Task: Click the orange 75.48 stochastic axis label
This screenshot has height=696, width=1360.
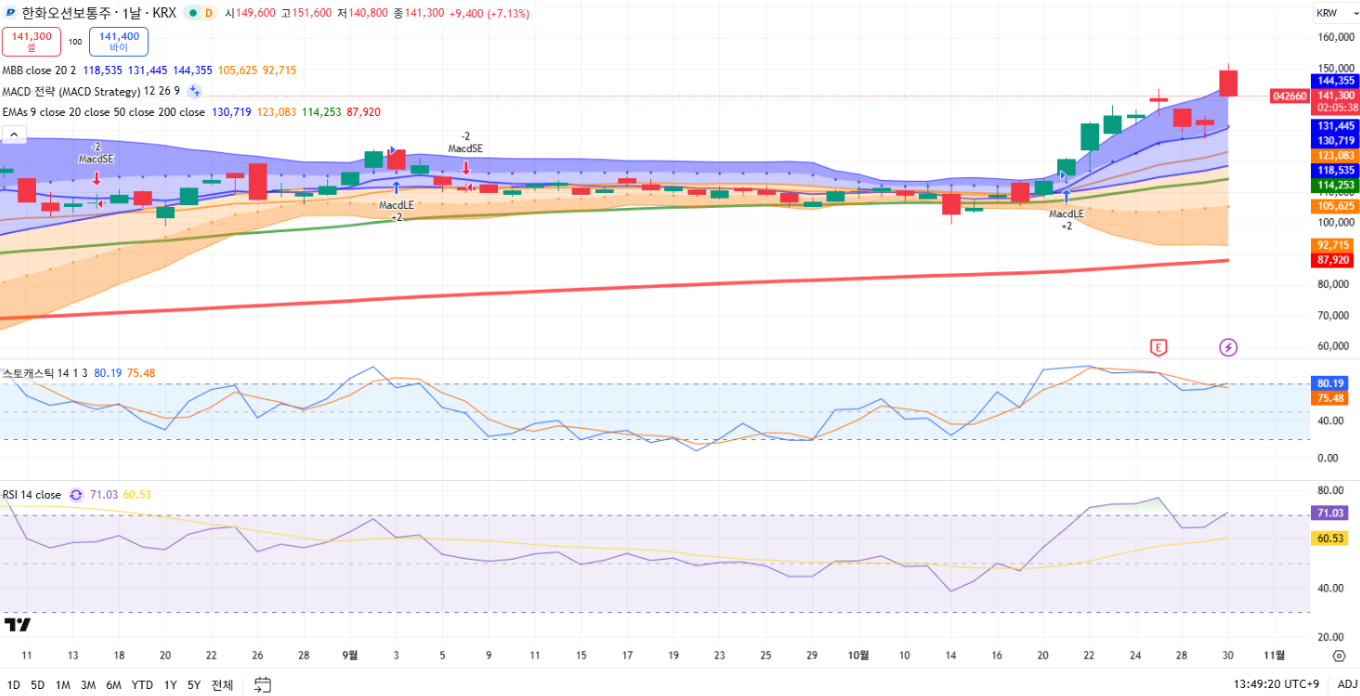Action: tap(1331, 398)
